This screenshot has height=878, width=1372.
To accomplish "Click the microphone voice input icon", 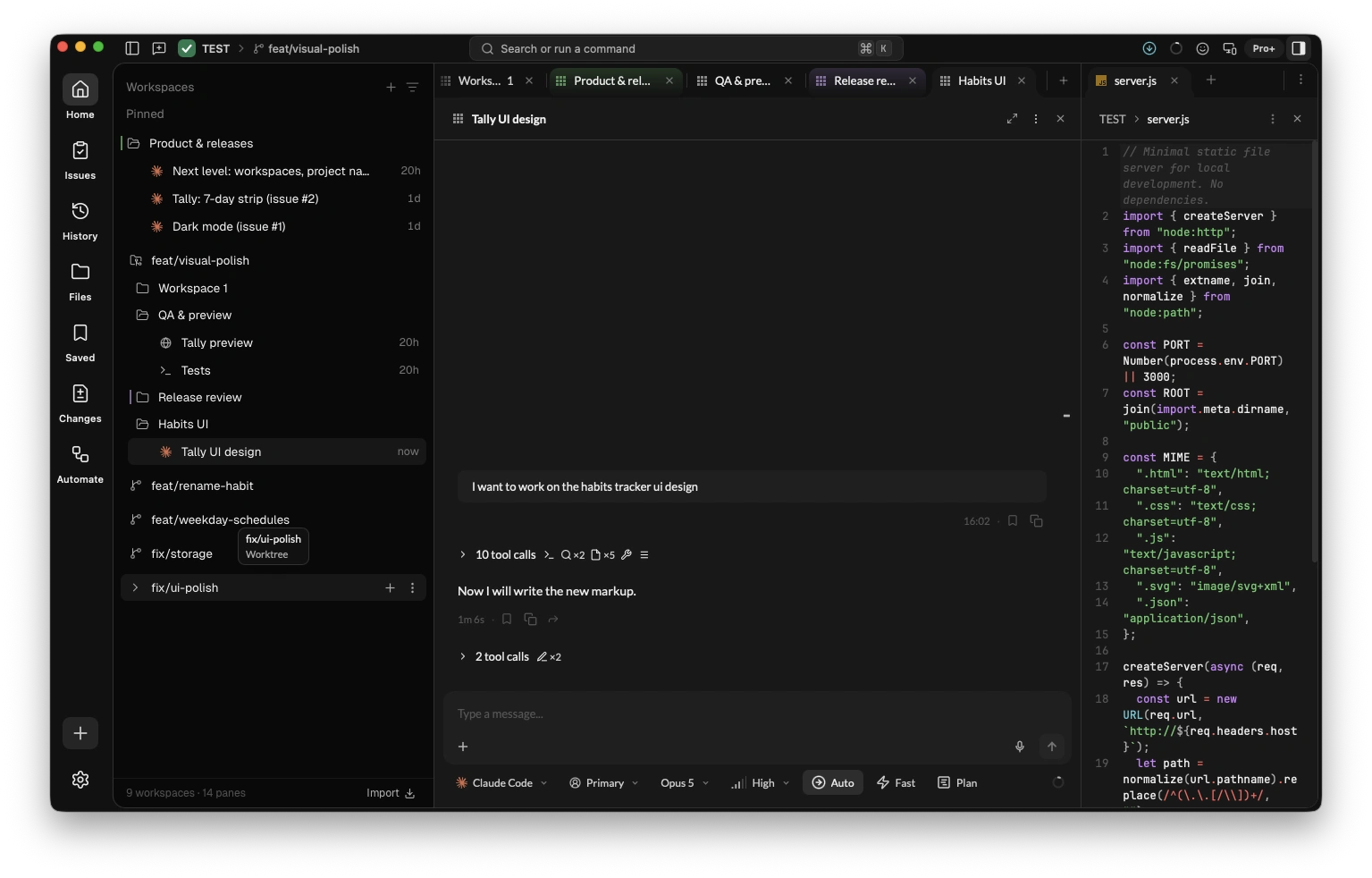I will coord(1020,747).
